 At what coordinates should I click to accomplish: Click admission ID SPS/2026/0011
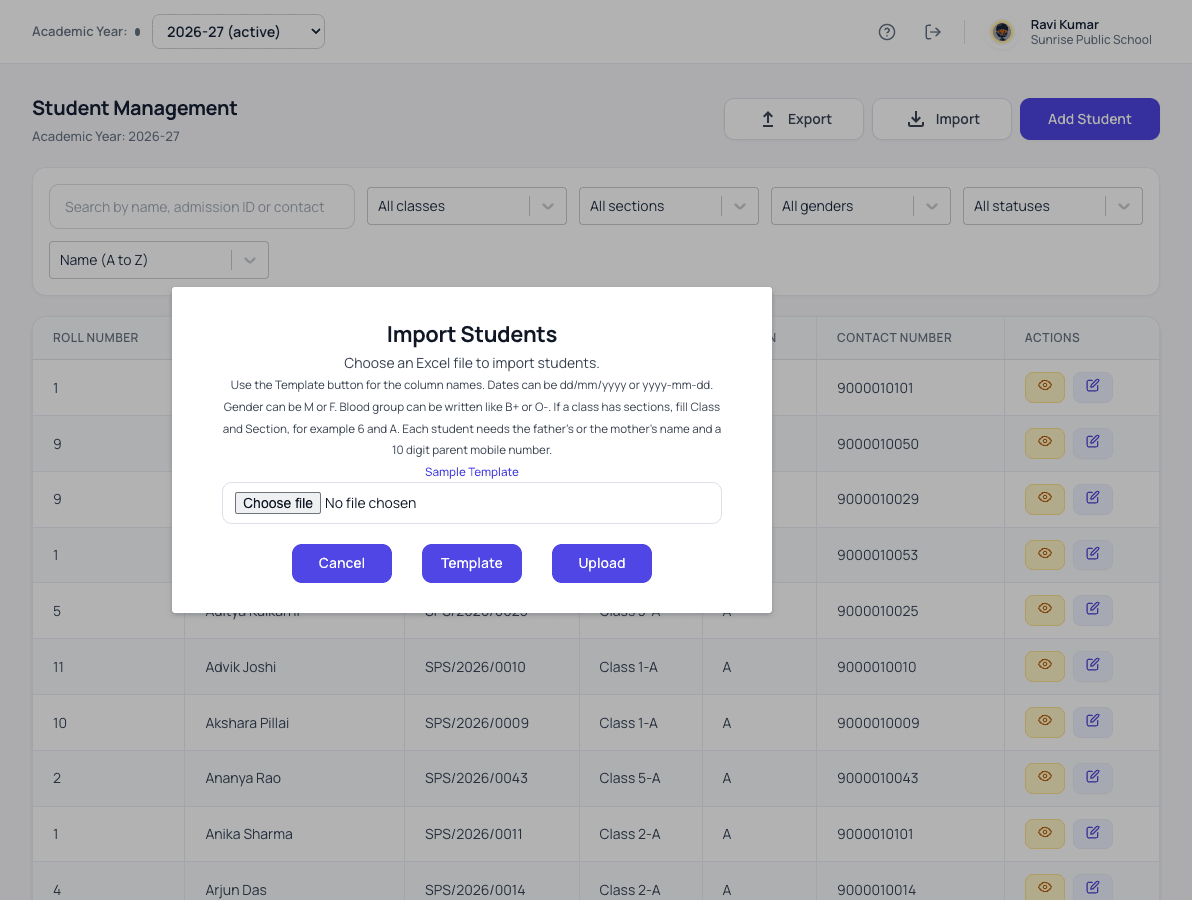(474, 834)
